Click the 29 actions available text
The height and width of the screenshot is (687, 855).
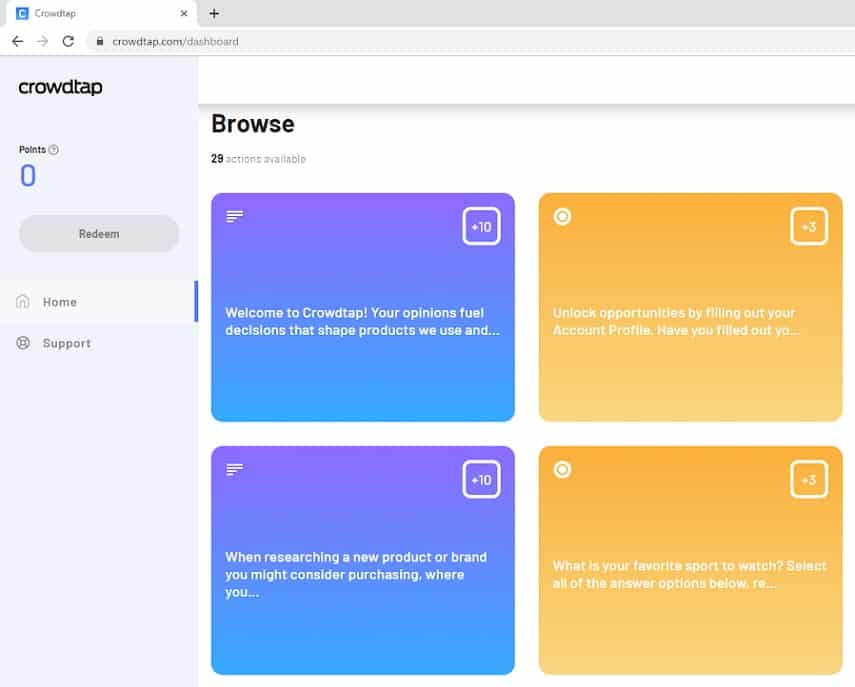click(x=258, y=159)
